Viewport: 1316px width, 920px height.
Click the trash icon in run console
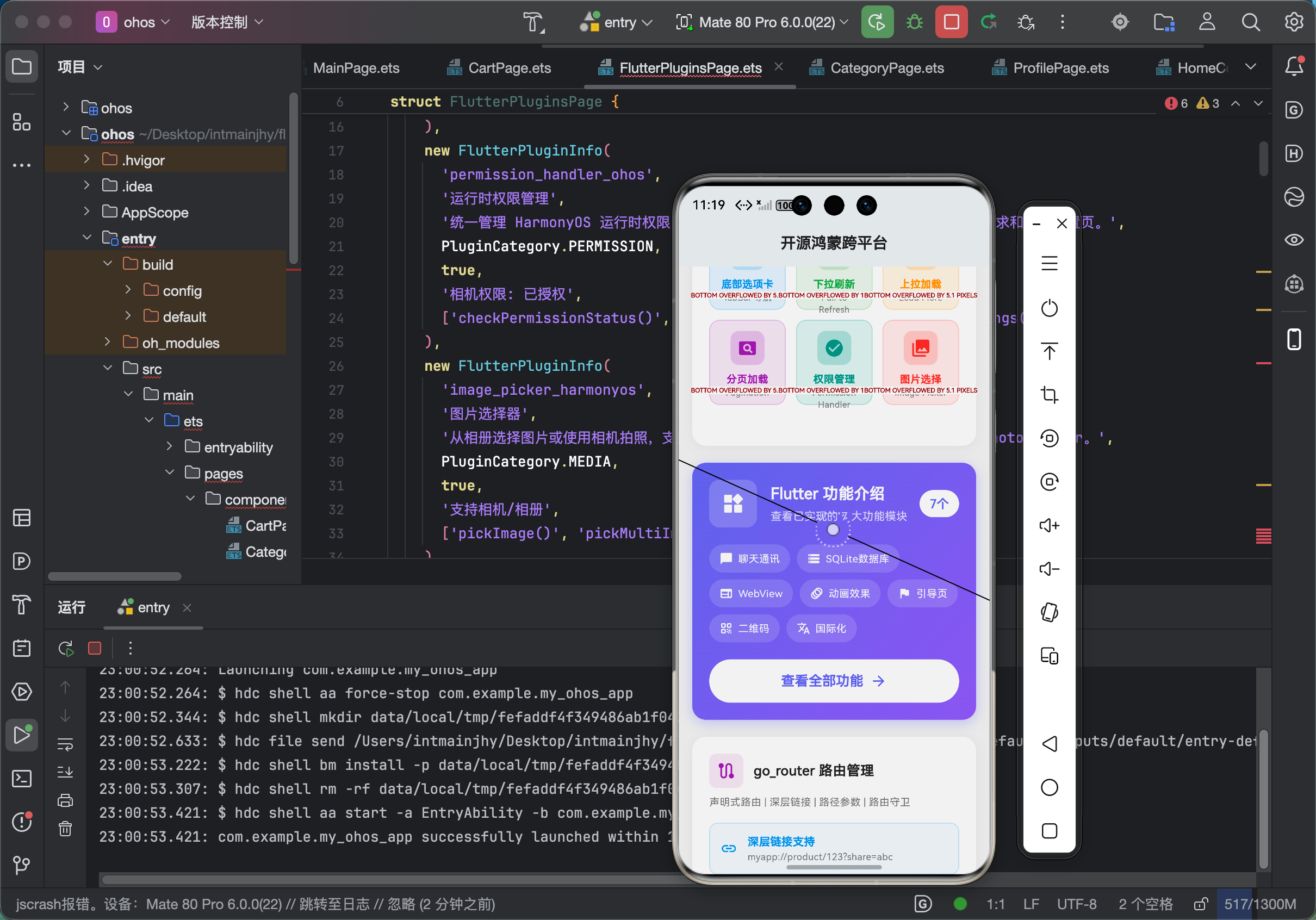pos(65,829)
